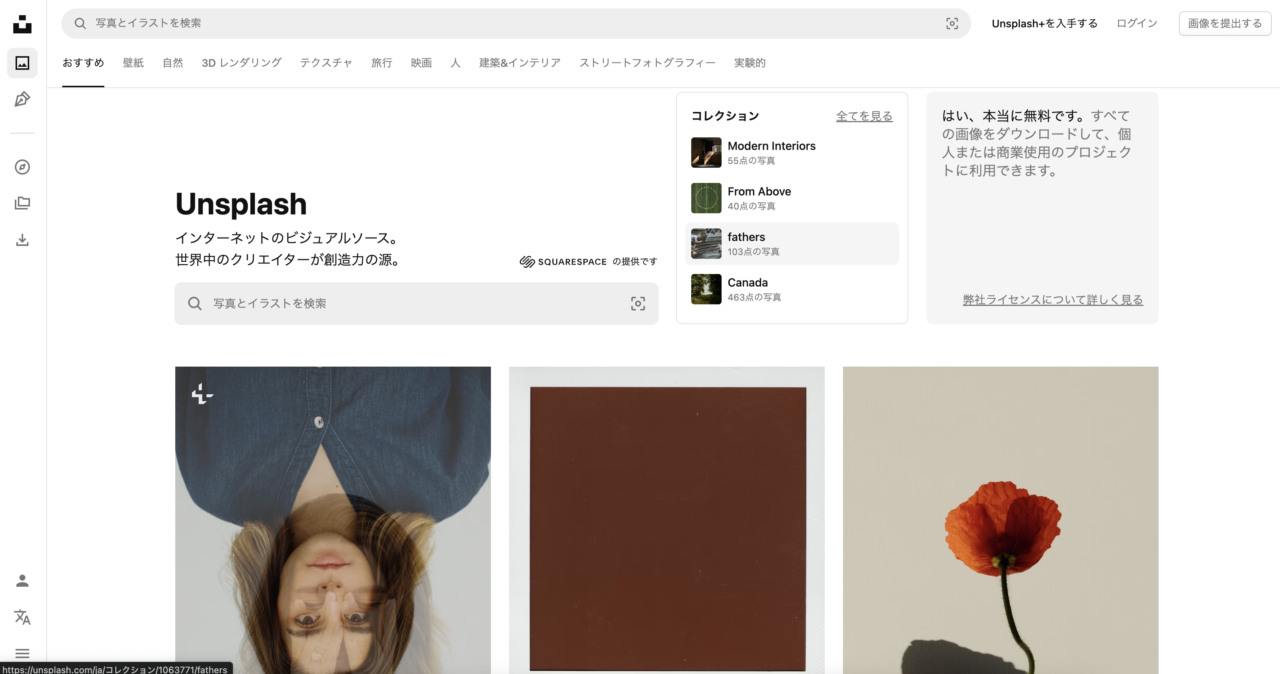1280x674 pixels.
Task: Open 弊社ライセンスについて詳しく見る link
Action: pyautogui.click(x=1053, y=300)
